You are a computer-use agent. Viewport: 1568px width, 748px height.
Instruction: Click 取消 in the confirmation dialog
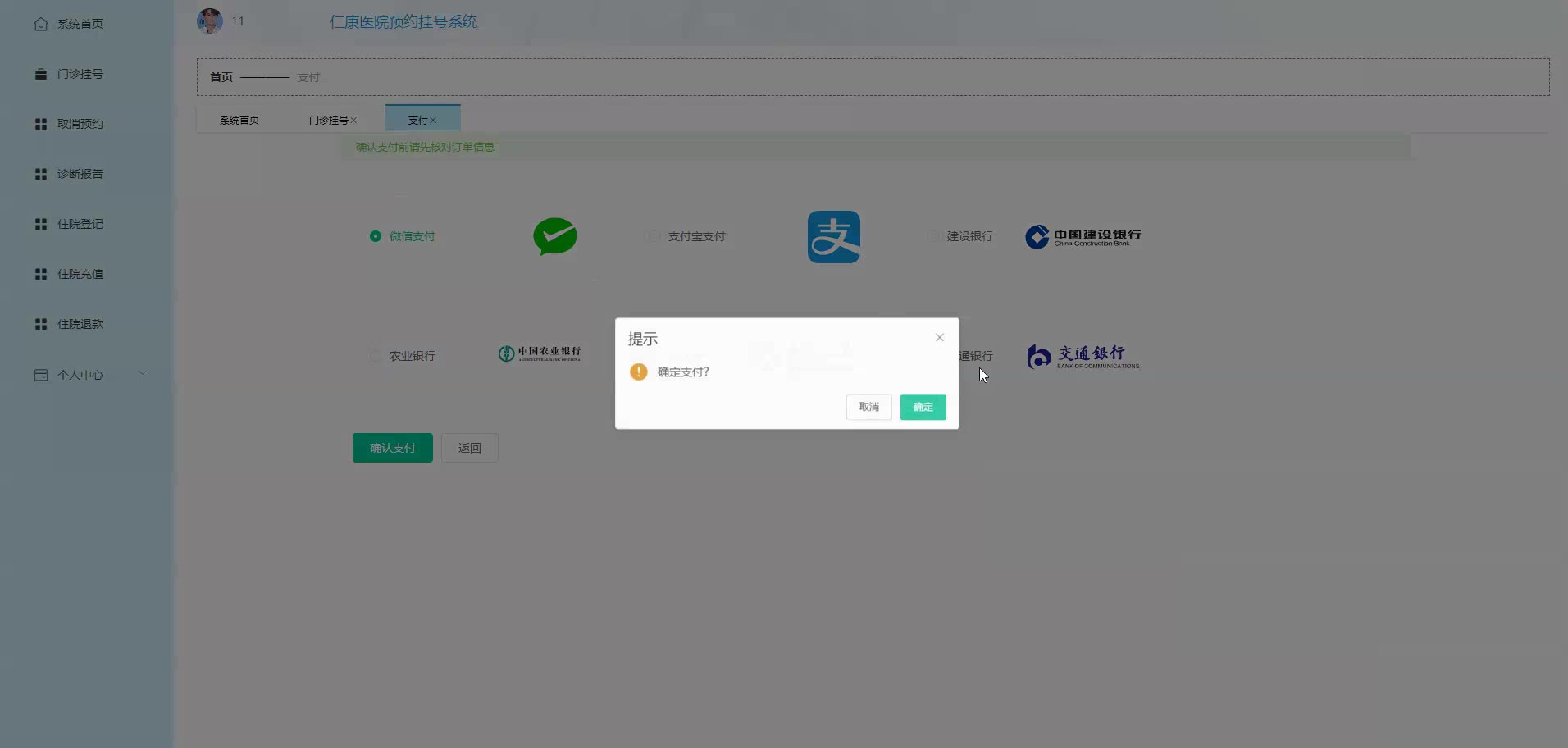868,407
